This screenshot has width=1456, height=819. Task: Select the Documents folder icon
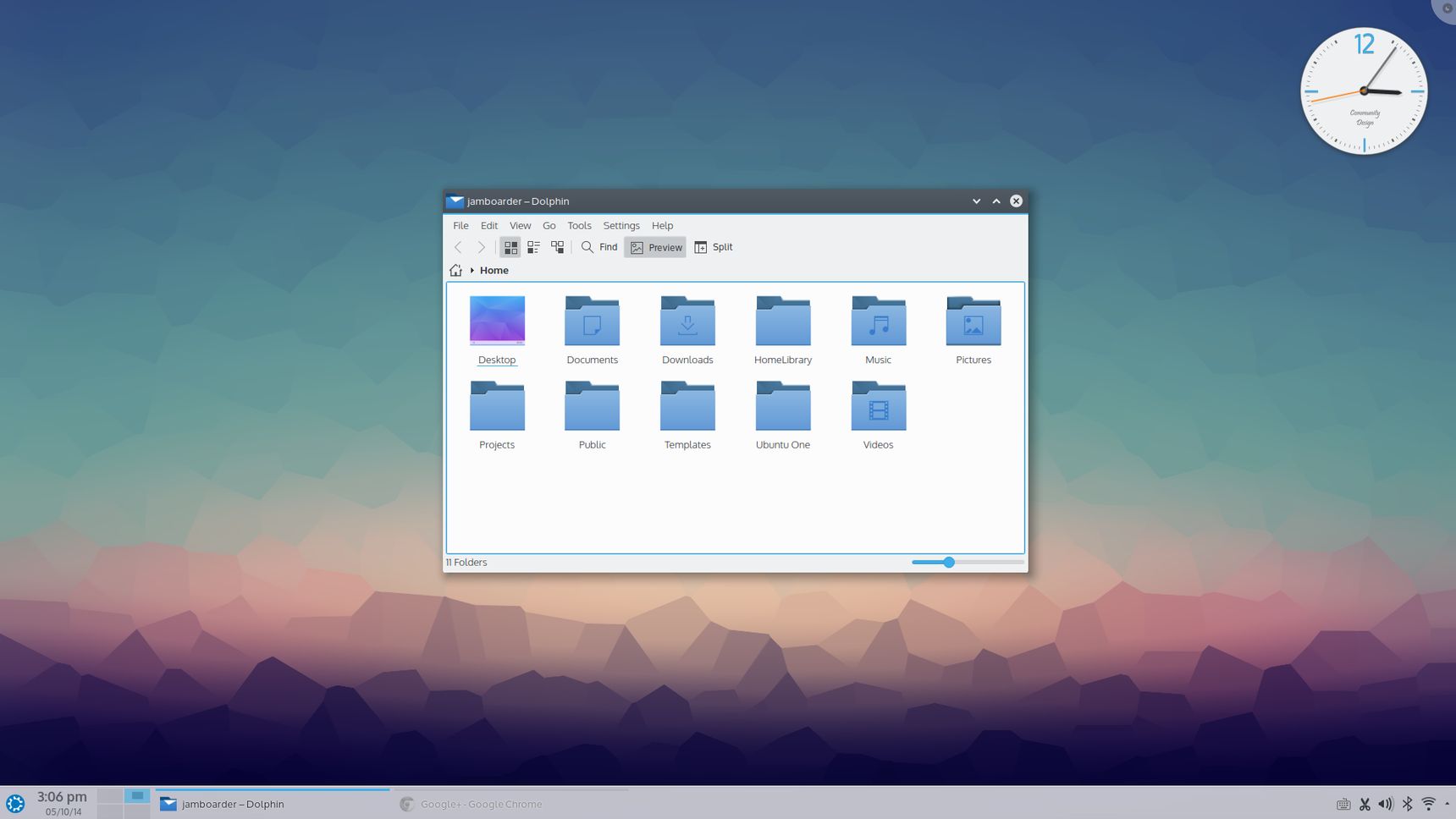click(x=593, y=321)
